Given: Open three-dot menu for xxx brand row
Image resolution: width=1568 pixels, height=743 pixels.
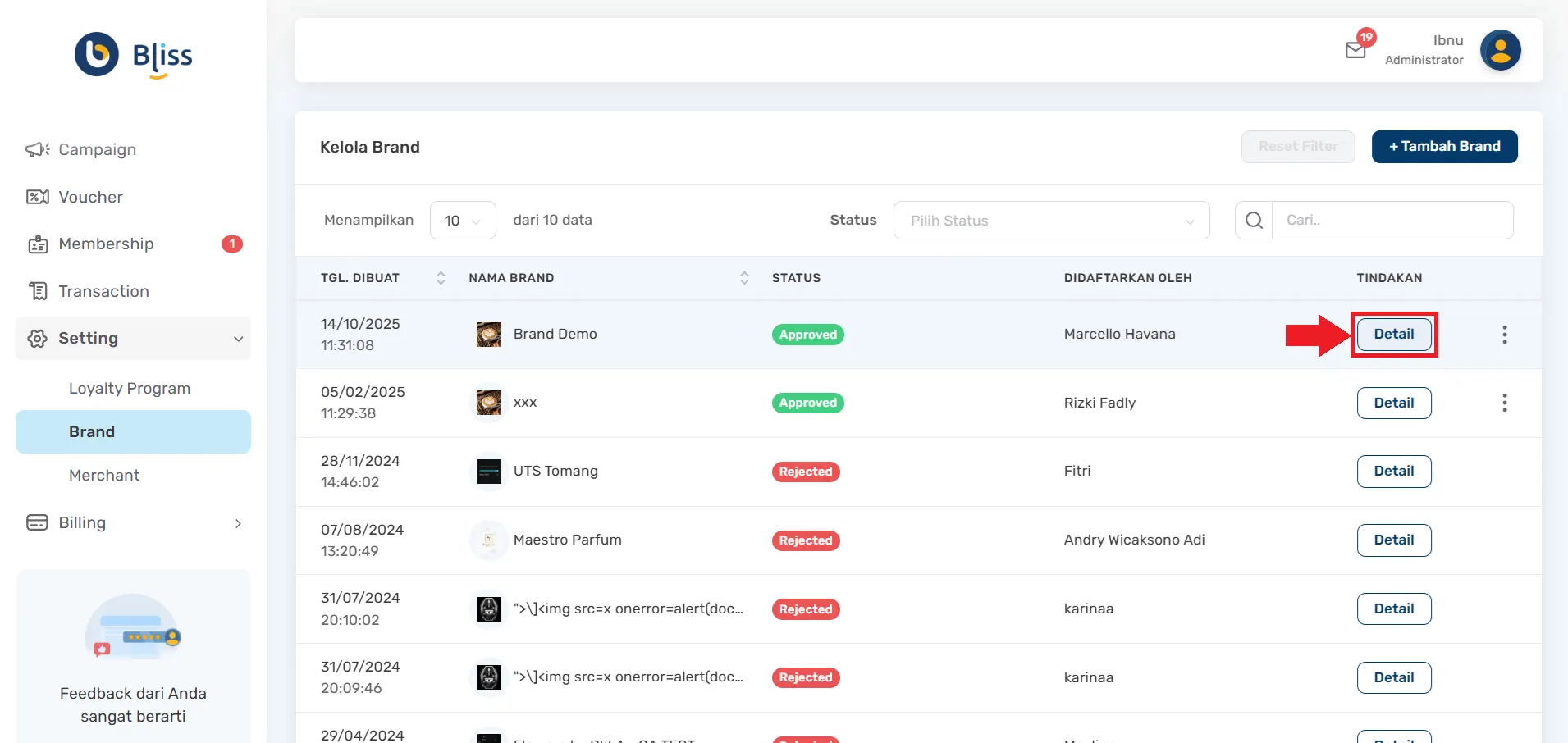Looking at the screenshot, I should (1504, 403).
